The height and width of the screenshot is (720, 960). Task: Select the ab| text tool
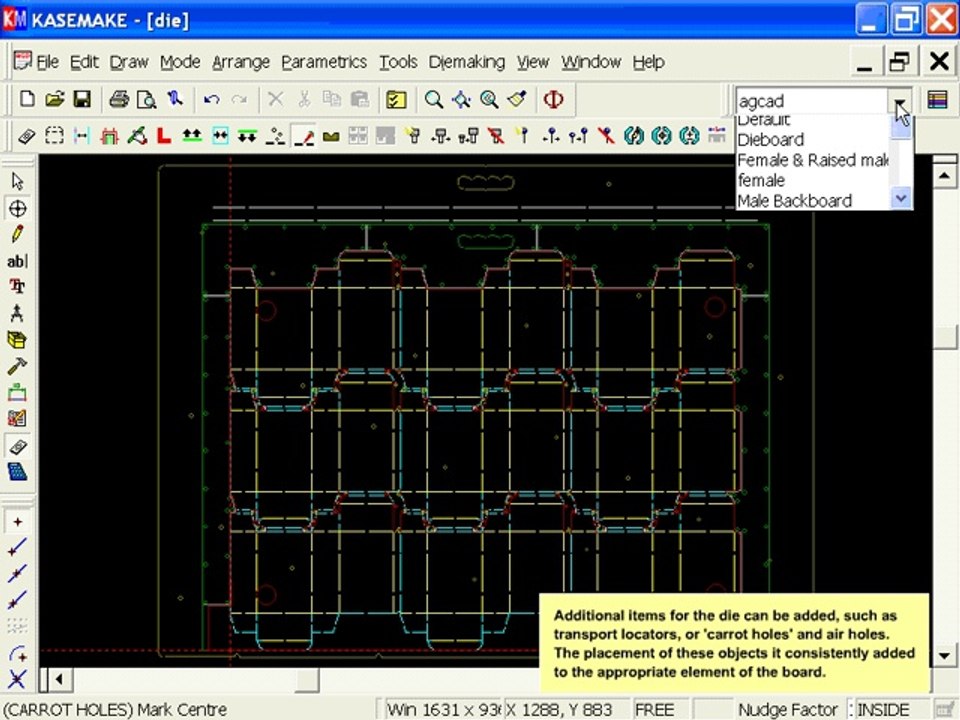pyautogui.click(x=17, y=261)
